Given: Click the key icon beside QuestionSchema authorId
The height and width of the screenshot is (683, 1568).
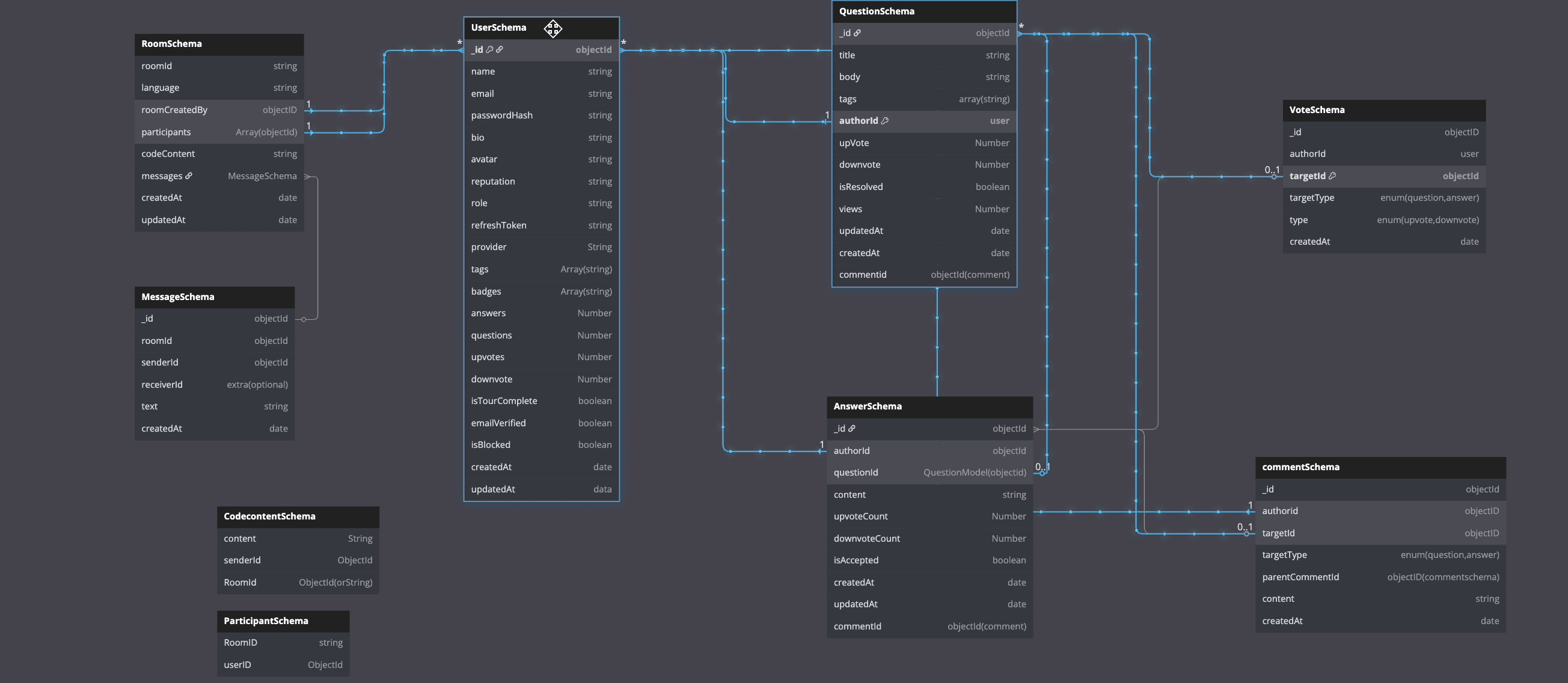Looking at the screenshot, I should click(885, 121).
